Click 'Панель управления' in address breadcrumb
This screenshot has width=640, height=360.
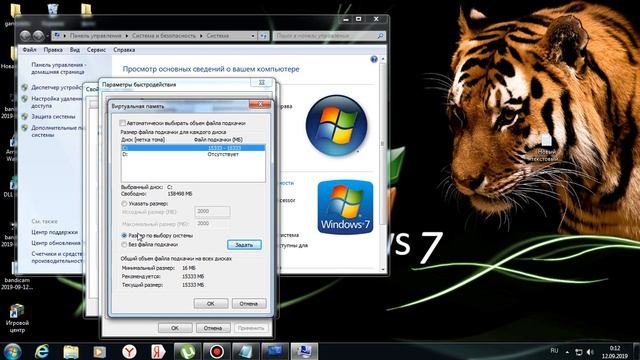[96, 36]
